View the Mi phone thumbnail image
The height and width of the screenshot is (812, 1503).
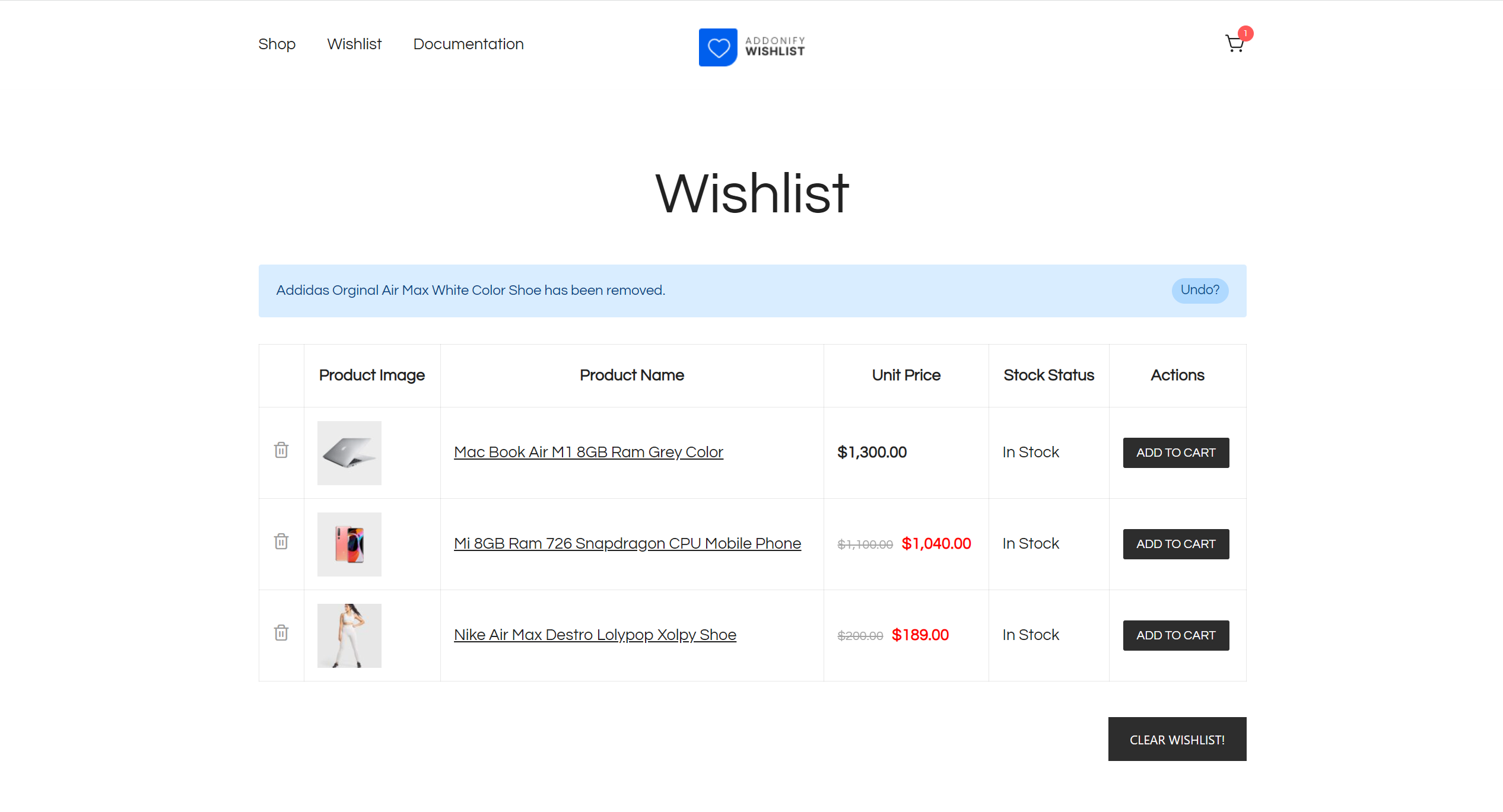349,544
